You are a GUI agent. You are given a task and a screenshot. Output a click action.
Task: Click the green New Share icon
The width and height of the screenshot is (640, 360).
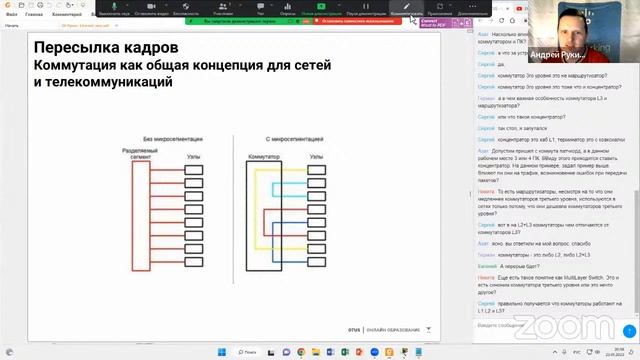click(x=321, y=6)
